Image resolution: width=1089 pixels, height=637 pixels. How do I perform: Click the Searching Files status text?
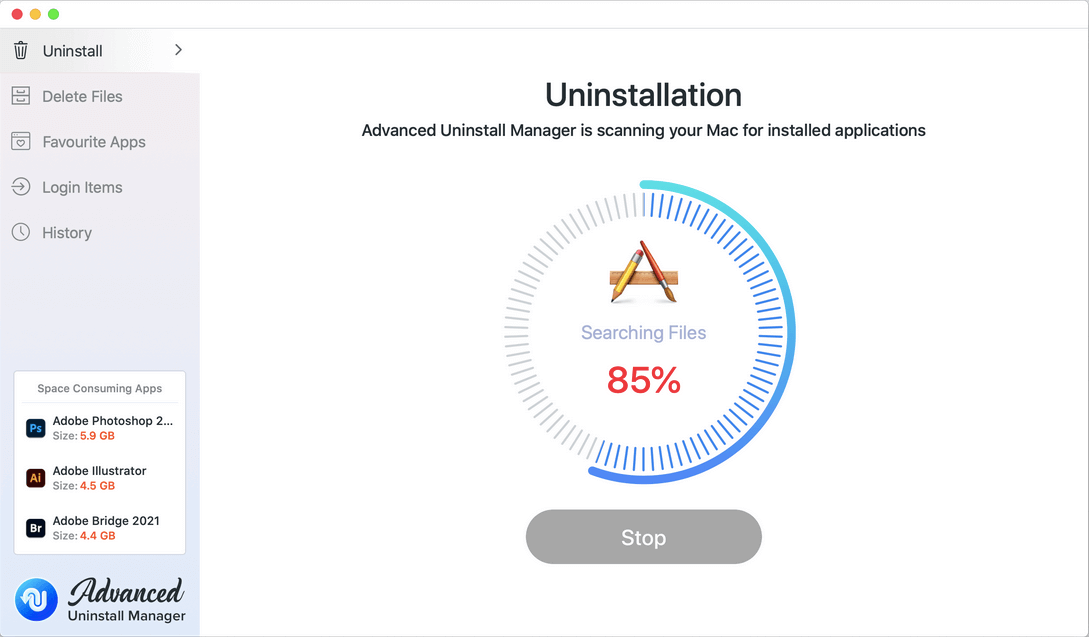pyautogui.click(x=643, y=333)
